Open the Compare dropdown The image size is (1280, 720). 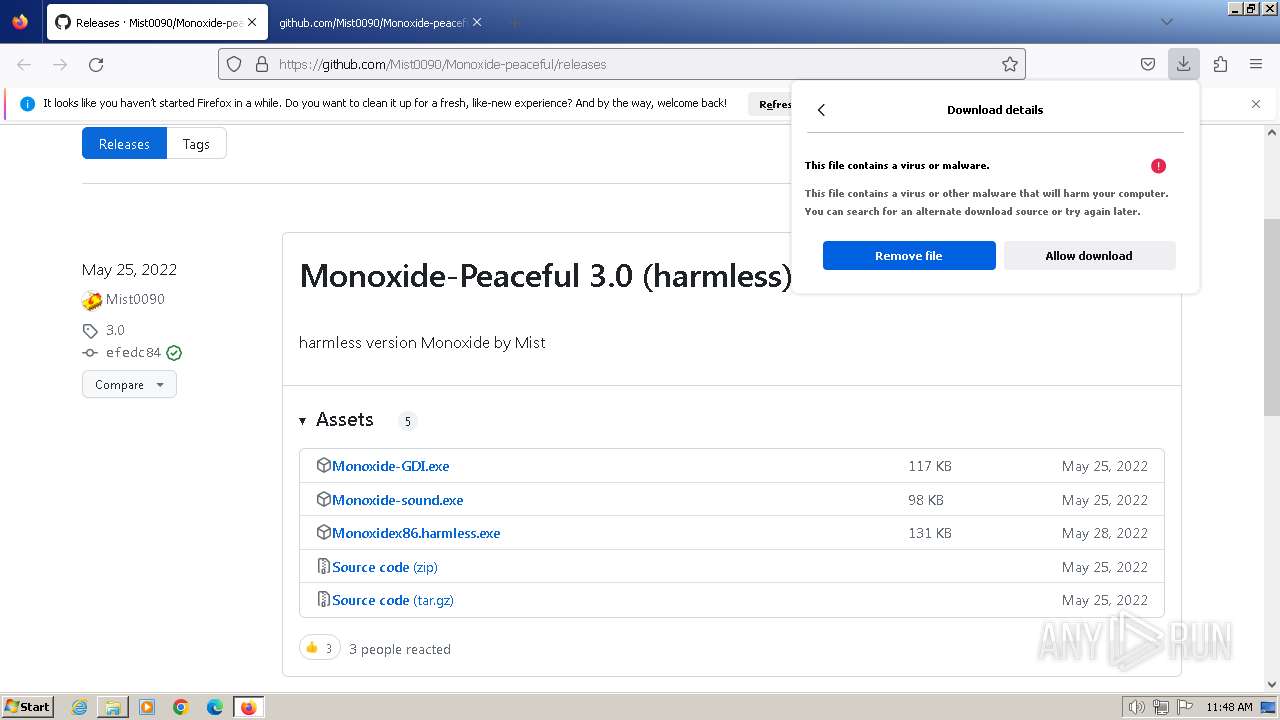(x=129, y=385)
